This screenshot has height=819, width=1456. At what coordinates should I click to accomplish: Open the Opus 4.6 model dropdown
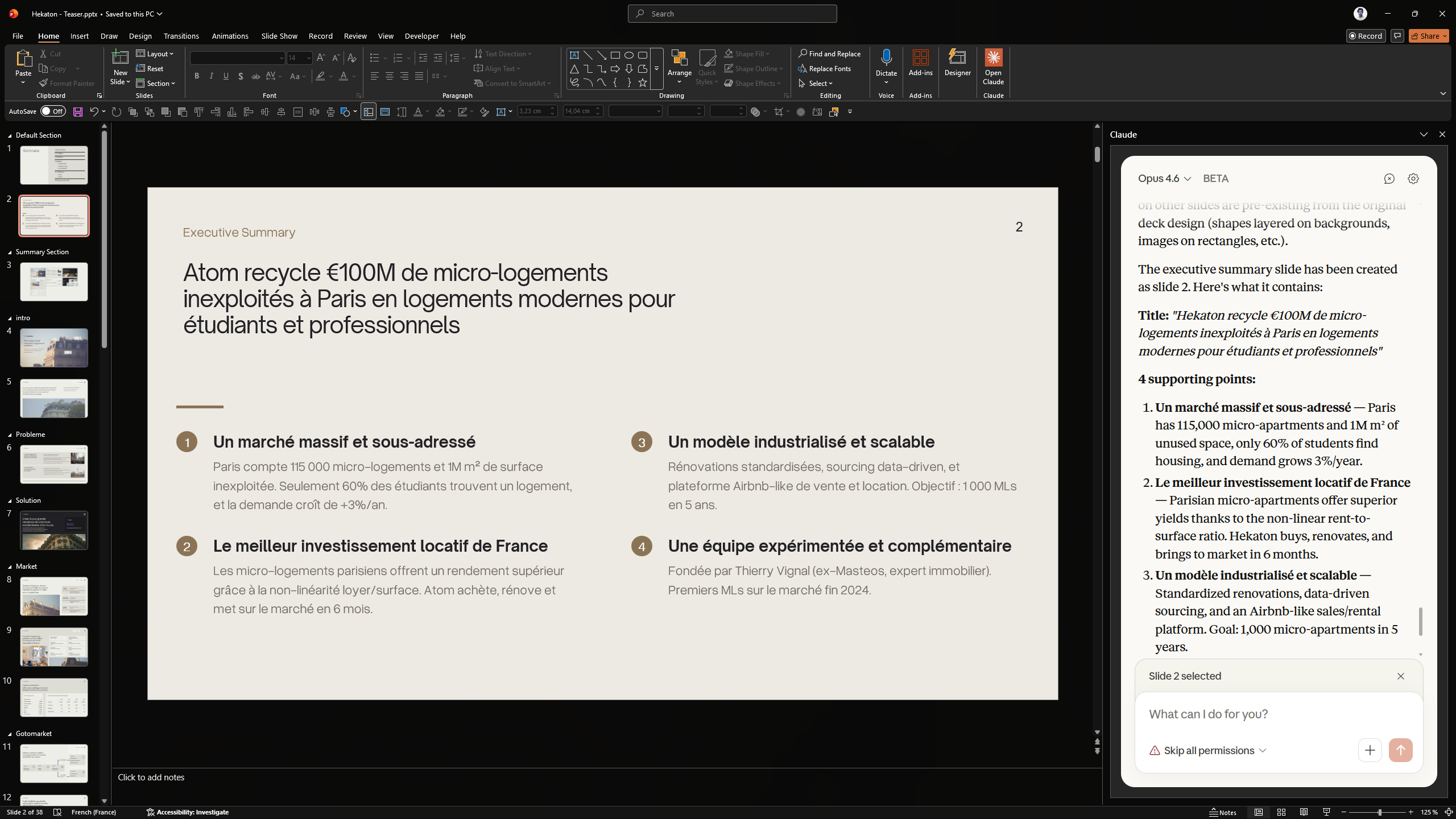(1164, 179)
